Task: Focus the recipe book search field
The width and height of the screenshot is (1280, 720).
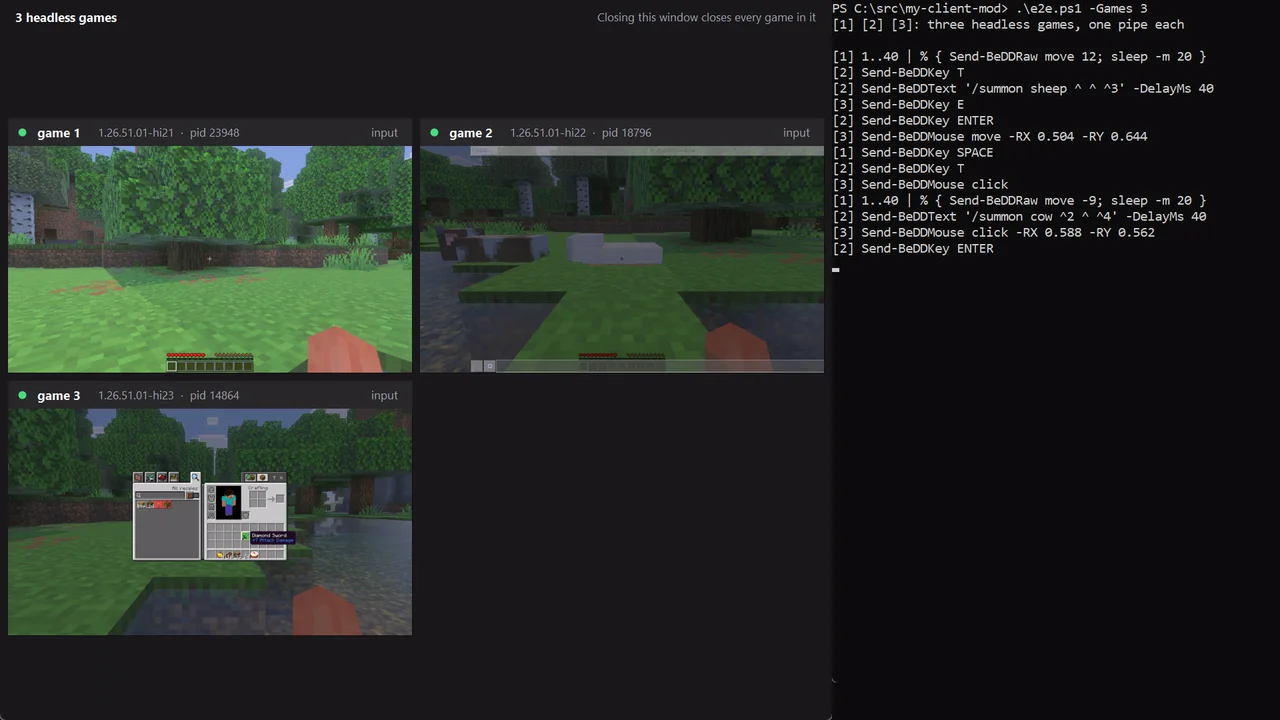Action: point(162,495)
